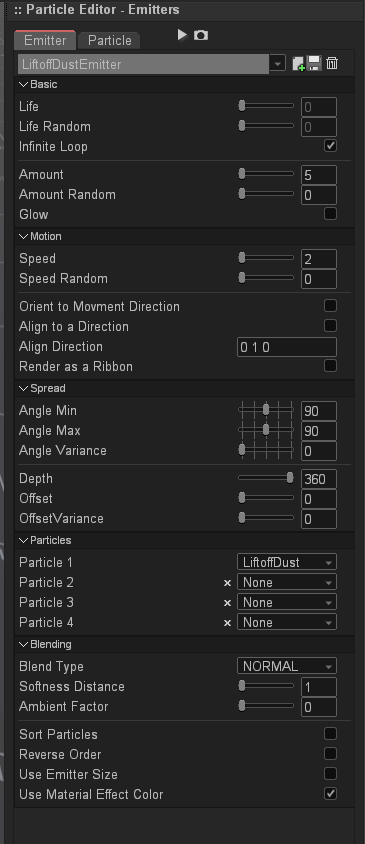Open the Particle 1 LiftoffDust dropdown
Viewport: 365px width, 844px height.
click(287, 562)
